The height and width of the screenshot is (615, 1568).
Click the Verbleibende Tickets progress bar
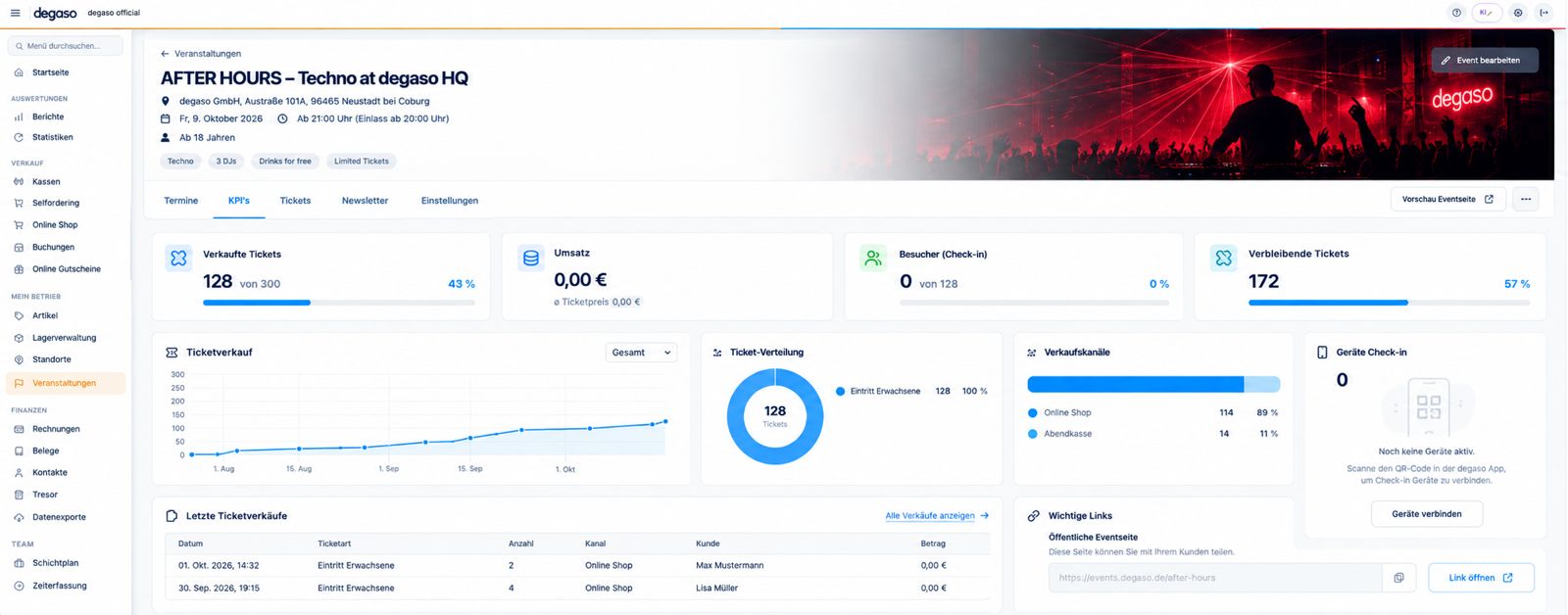click(x=1389, y=303)
